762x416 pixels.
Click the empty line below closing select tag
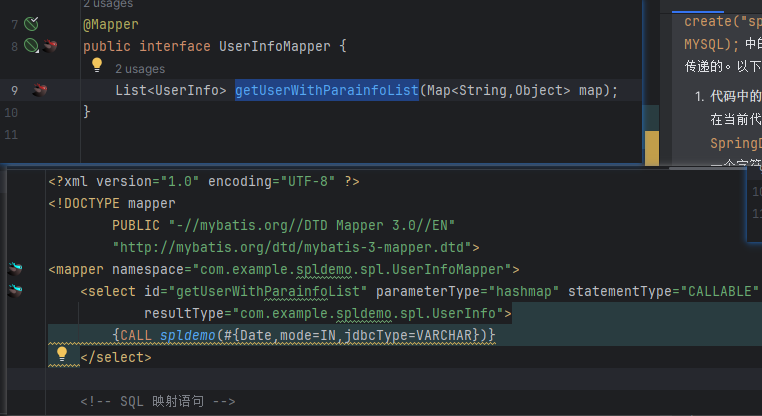300,378
